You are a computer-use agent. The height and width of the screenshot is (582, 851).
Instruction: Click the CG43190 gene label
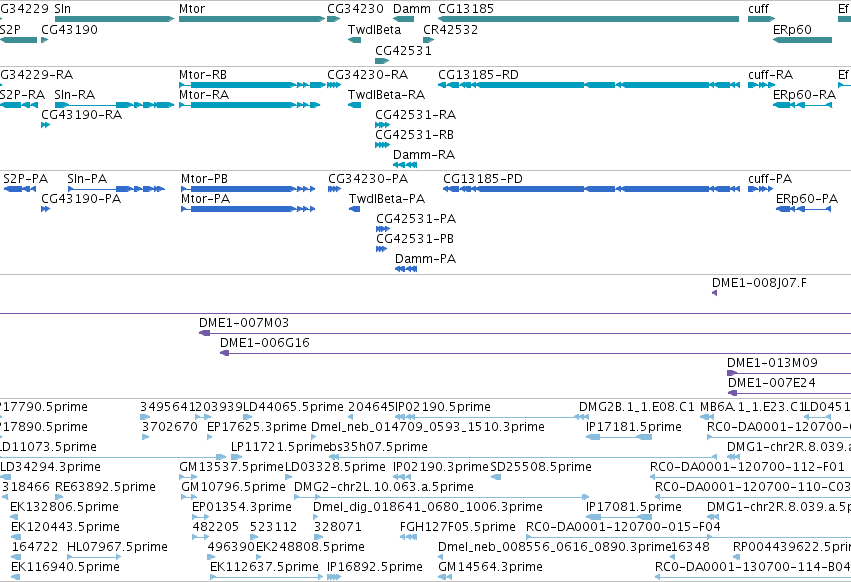[x=69, y=29]
